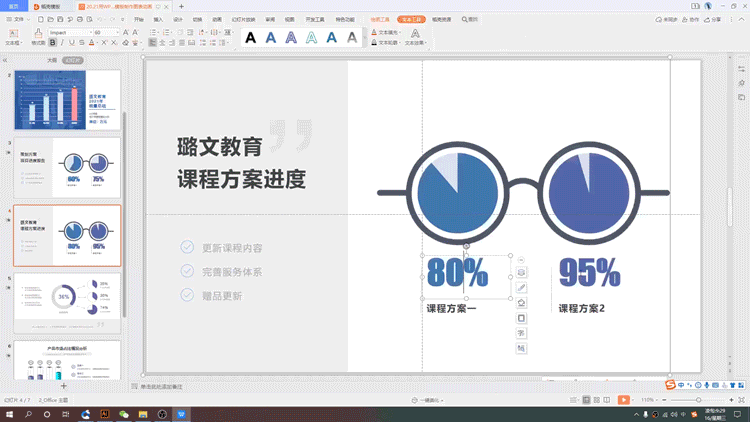Open the font size 60 dropdown
This screenshot has height=422, width=750.
[x=117, y=33]
